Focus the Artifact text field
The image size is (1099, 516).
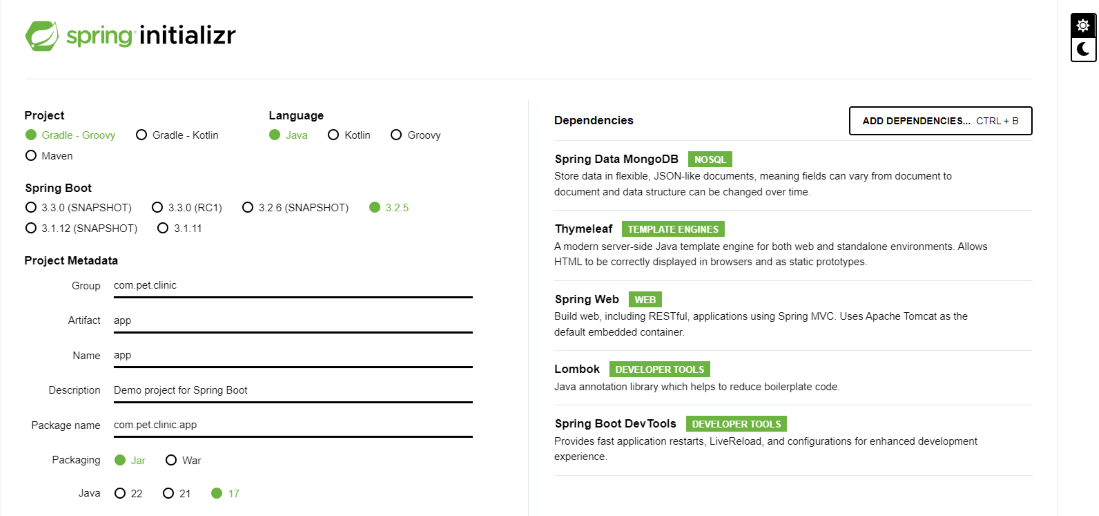[292, 321]
